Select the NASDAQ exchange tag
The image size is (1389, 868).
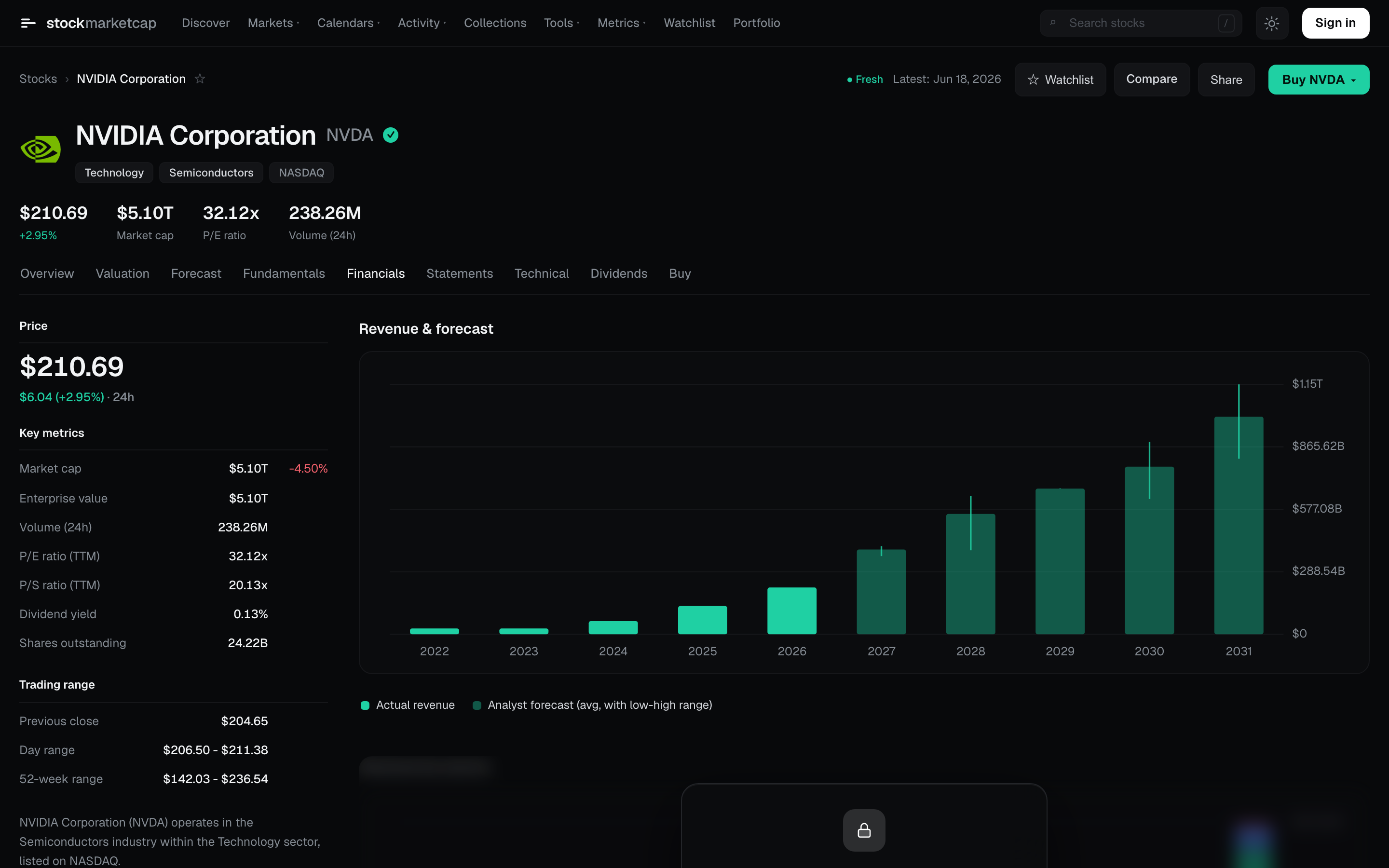301,173
